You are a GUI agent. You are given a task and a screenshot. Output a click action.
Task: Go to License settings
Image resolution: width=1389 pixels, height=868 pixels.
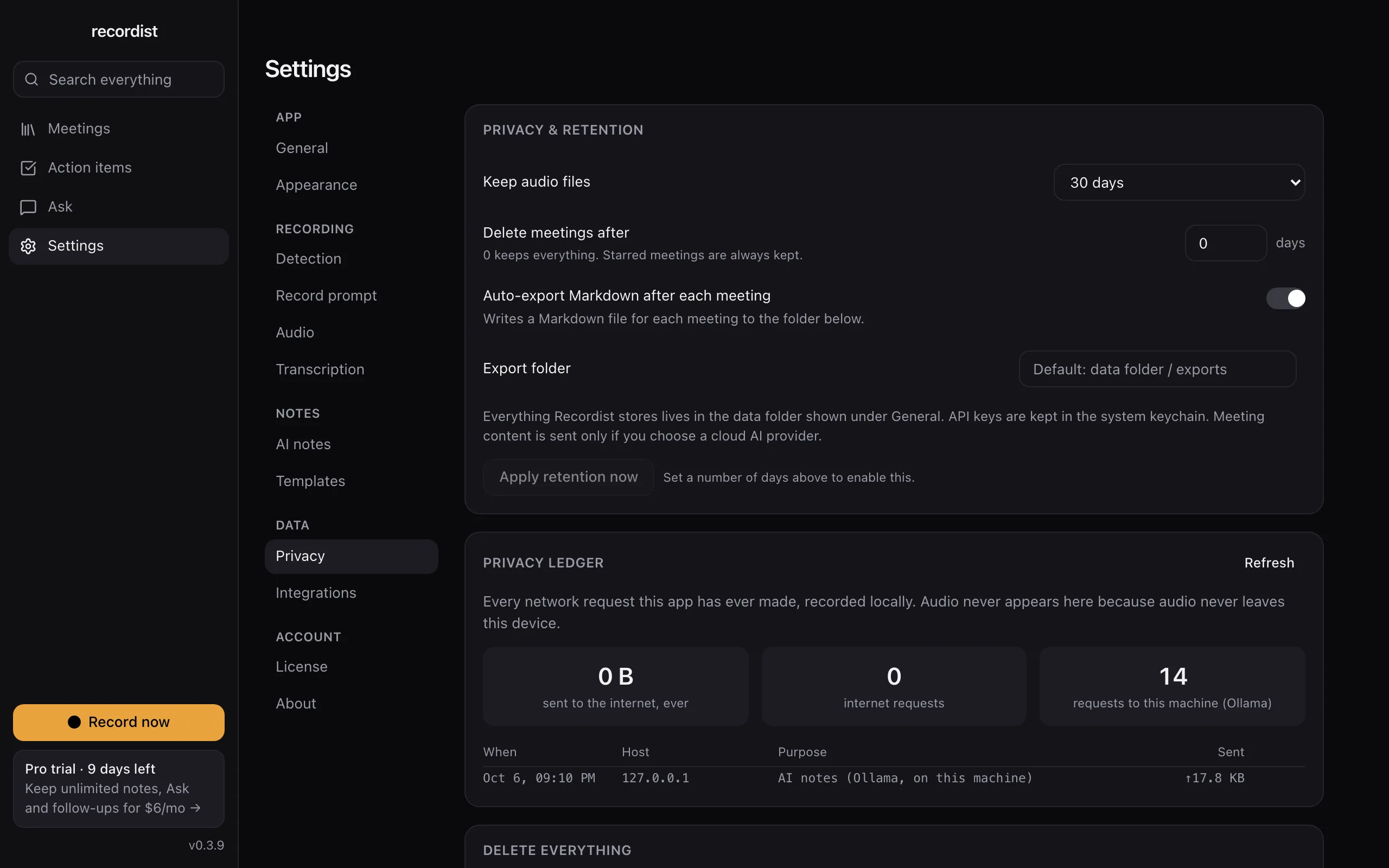351,667
